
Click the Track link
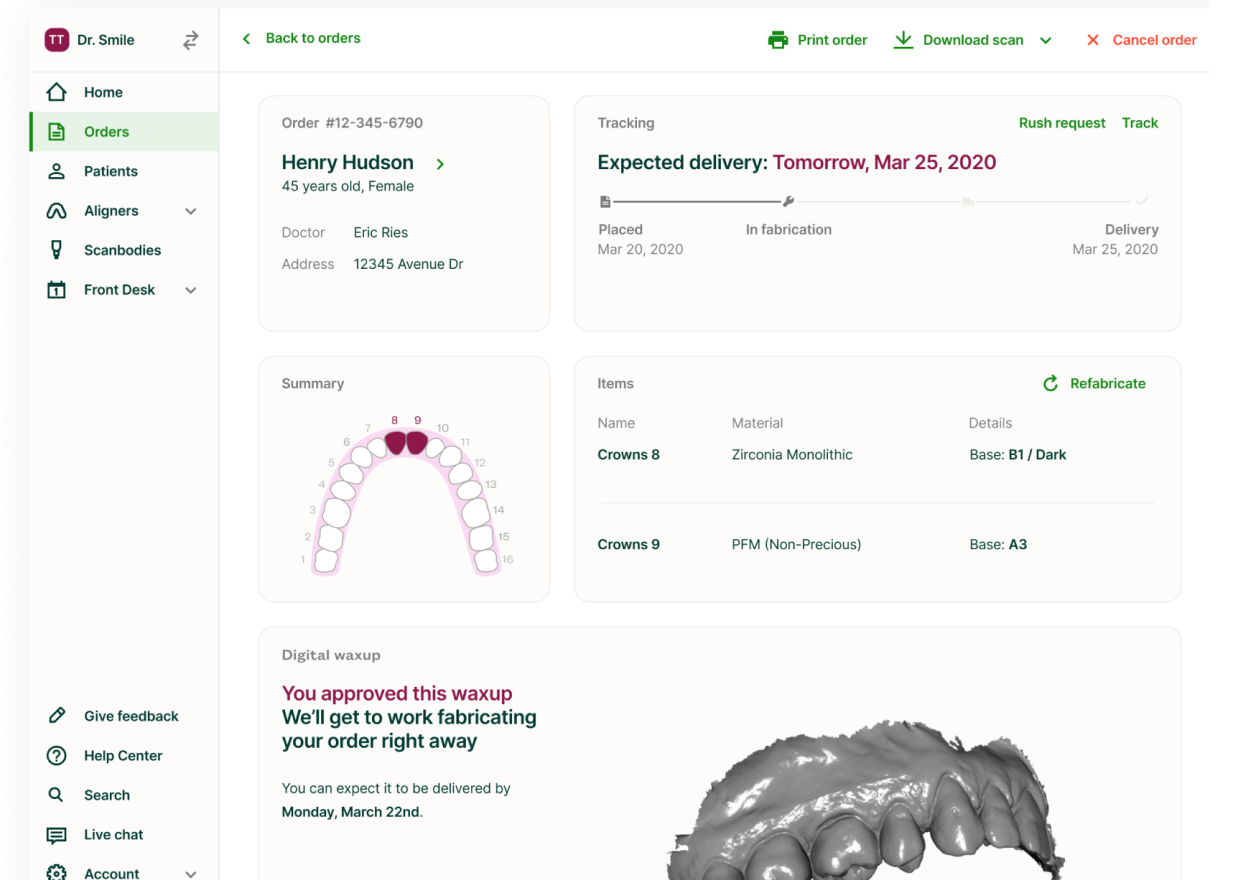click(x=1140, y=123)
